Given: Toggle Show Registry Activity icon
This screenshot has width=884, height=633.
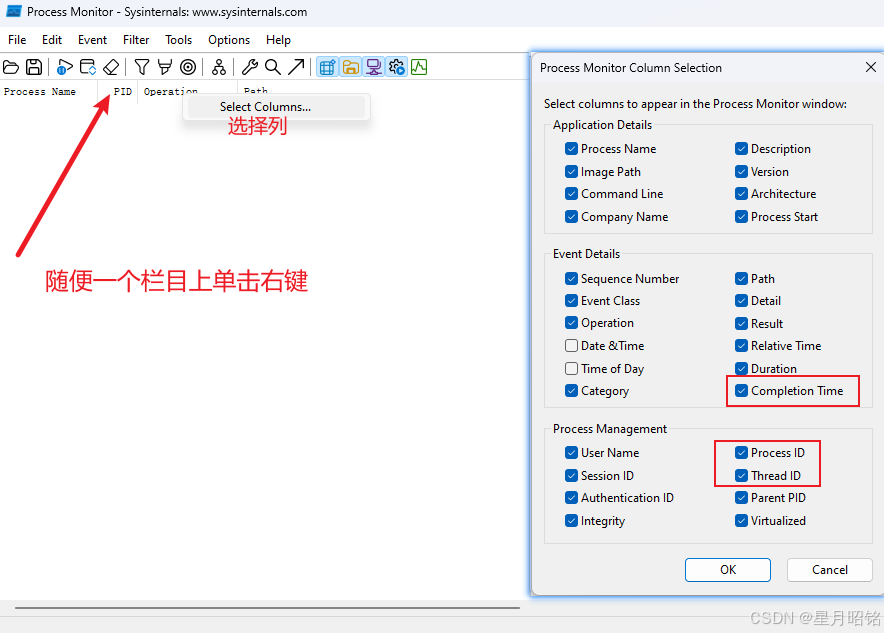Looking at the screenshot, I should click(x=327, y=67).
